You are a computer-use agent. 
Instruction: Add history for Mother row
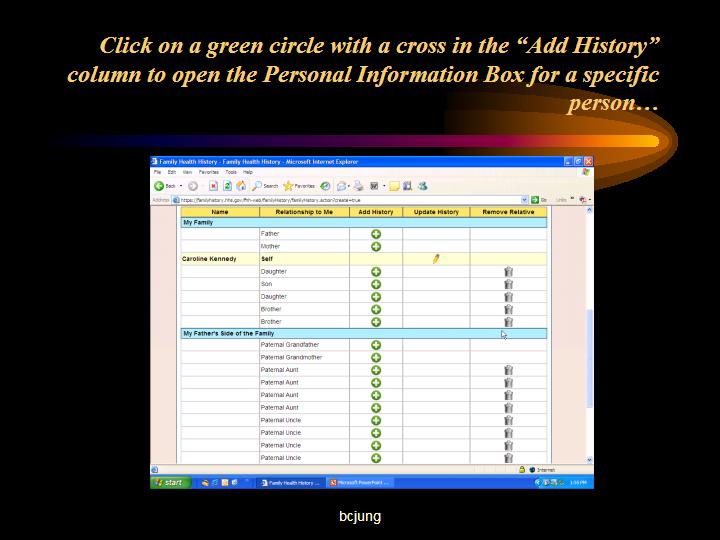(376, 246)
